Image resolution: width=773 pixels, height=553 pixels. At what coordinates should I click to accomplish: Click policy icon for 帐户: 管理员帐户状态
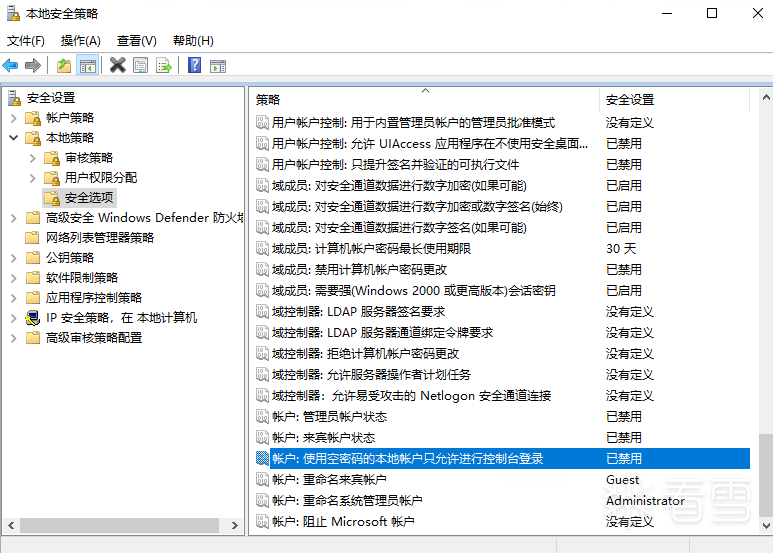[x=262, y=417]
